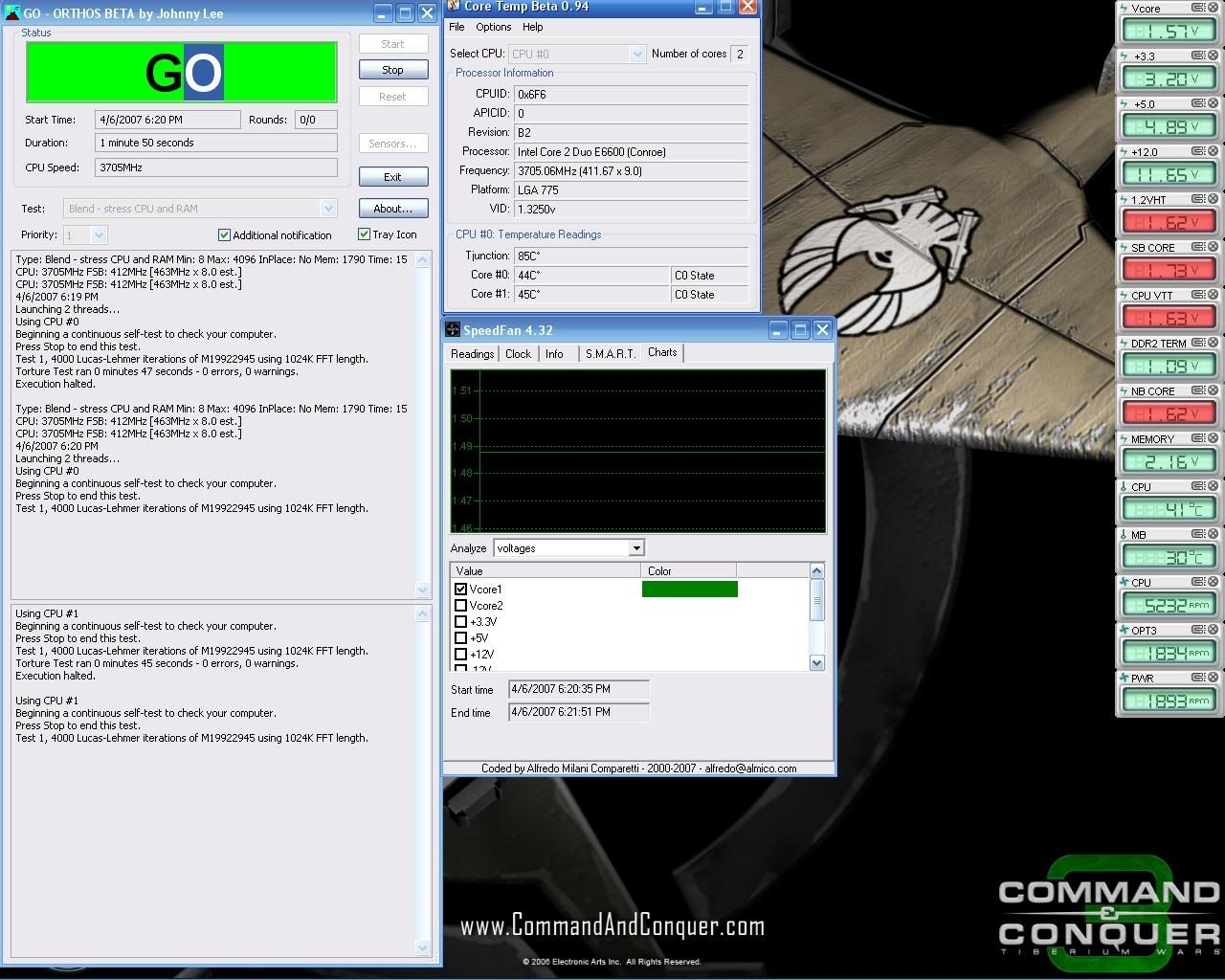Click the Number of cores field
The width and height of the screenshot is (1225, 980).
click(740, 54)
